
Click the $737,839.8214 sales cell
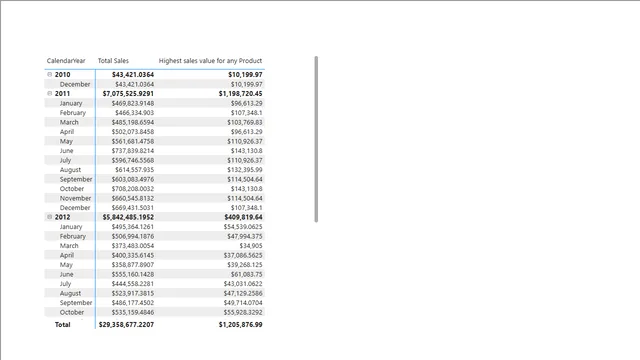point(133,151)
